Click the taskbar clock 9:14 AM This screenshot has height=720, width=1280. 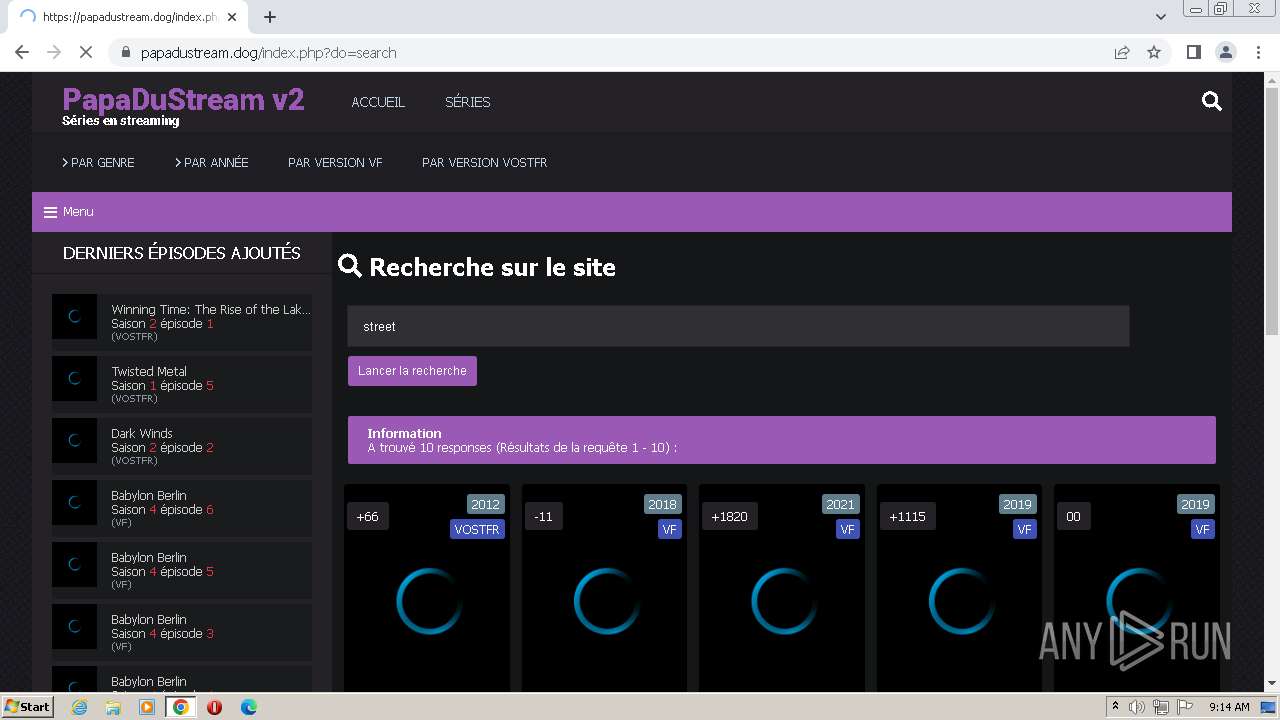click(x=1229, y=707)
